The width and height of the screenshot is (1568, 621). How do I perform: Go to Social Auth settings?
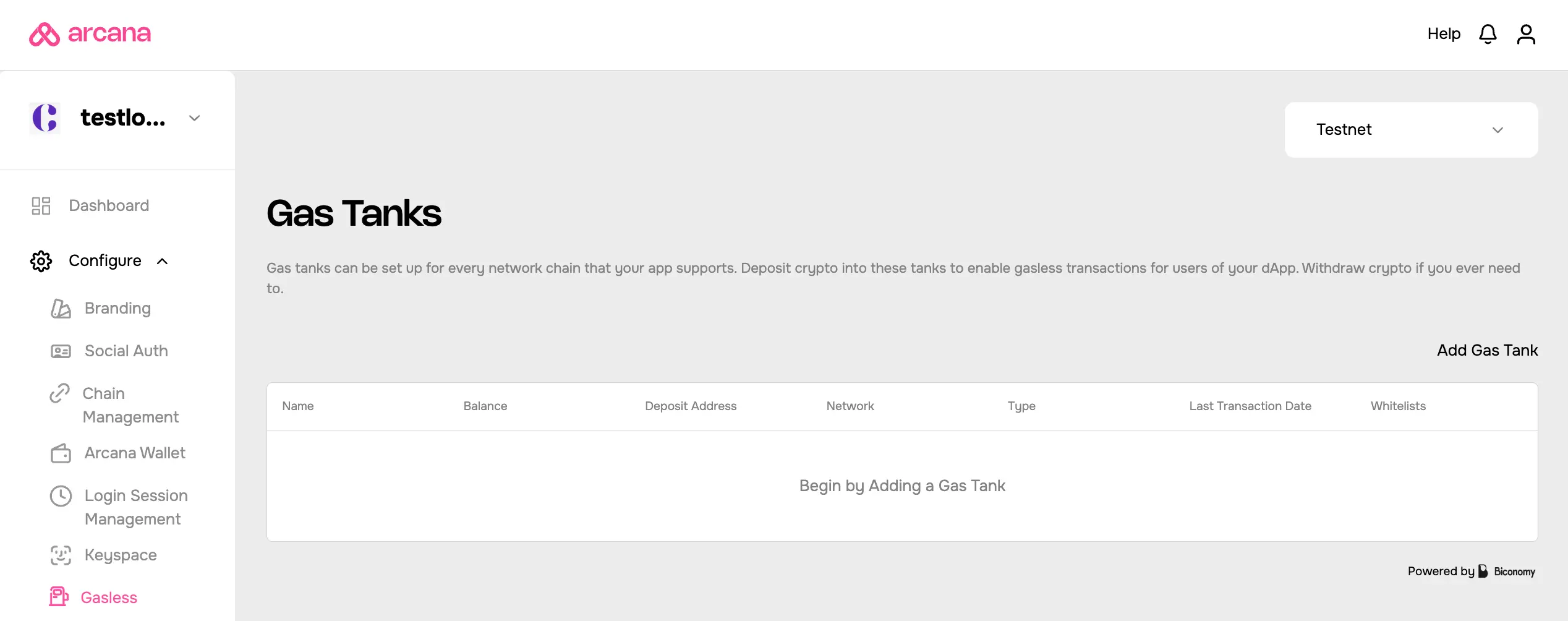(x=126, y=351)
